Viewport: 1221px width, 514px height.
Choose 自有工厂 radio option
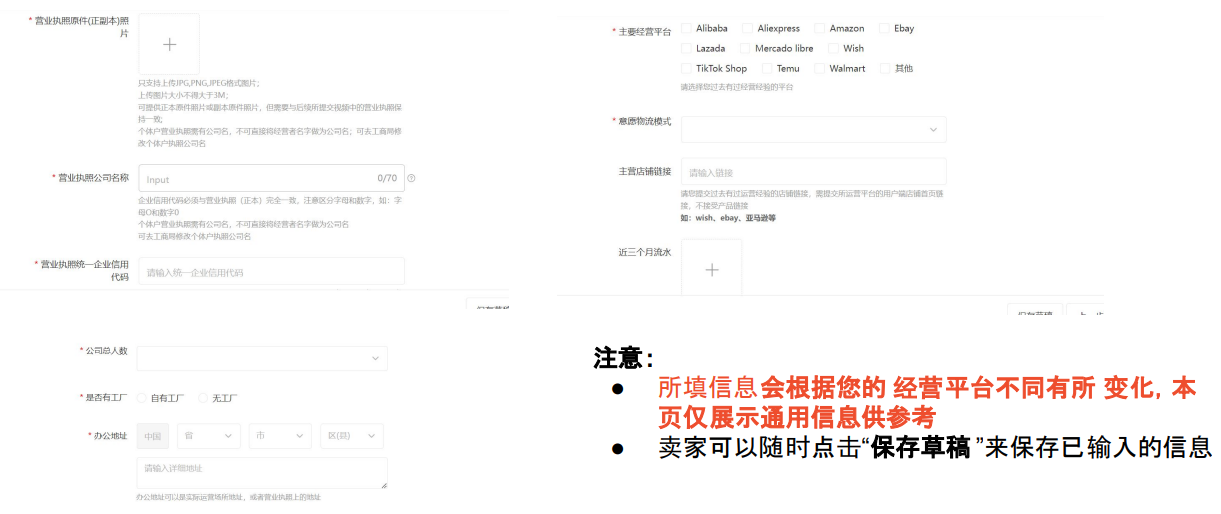click(x=142, y=397)
